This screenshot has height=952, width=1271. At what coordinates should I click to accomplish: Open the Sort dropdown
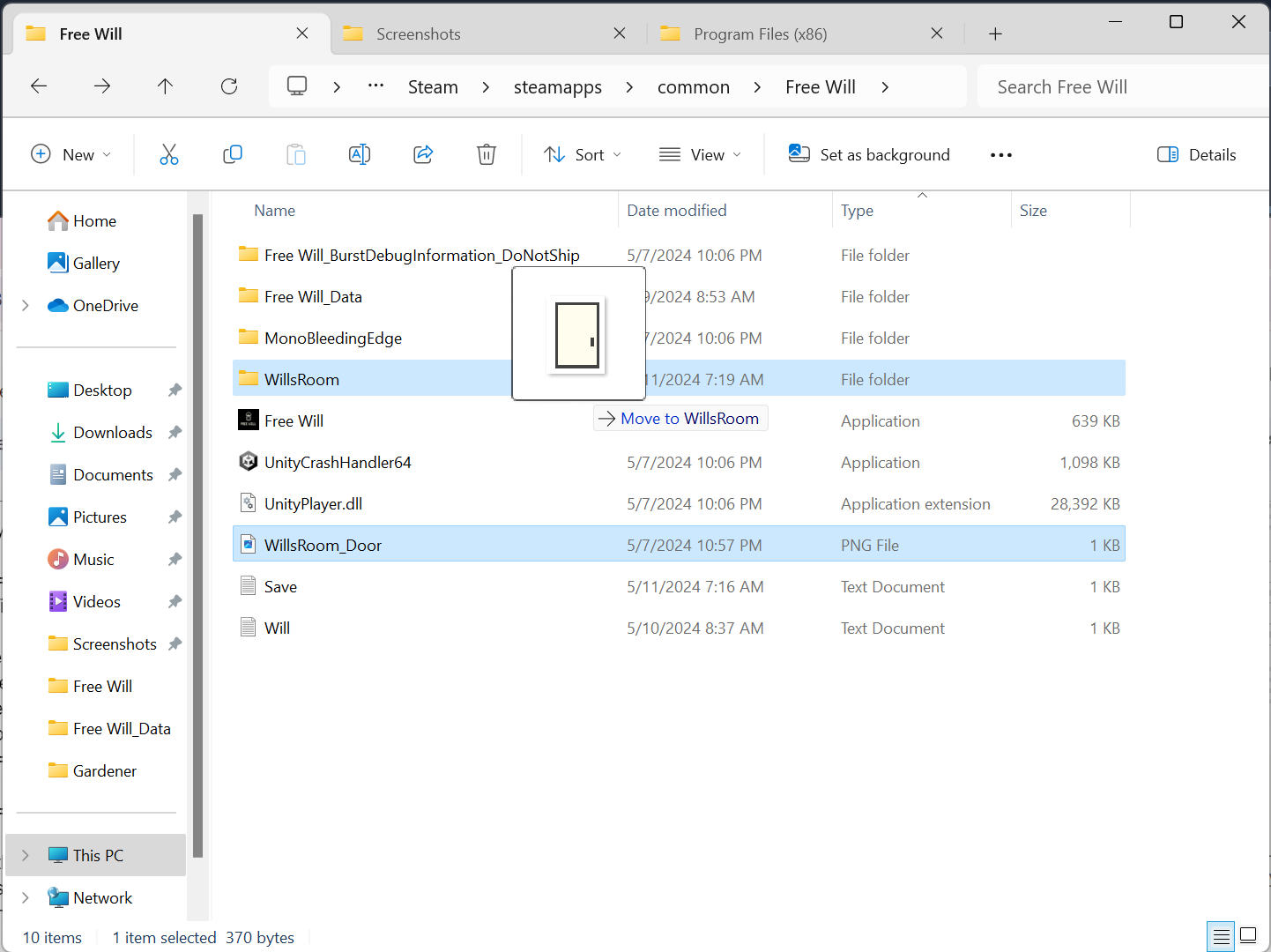tap(583, 155)
